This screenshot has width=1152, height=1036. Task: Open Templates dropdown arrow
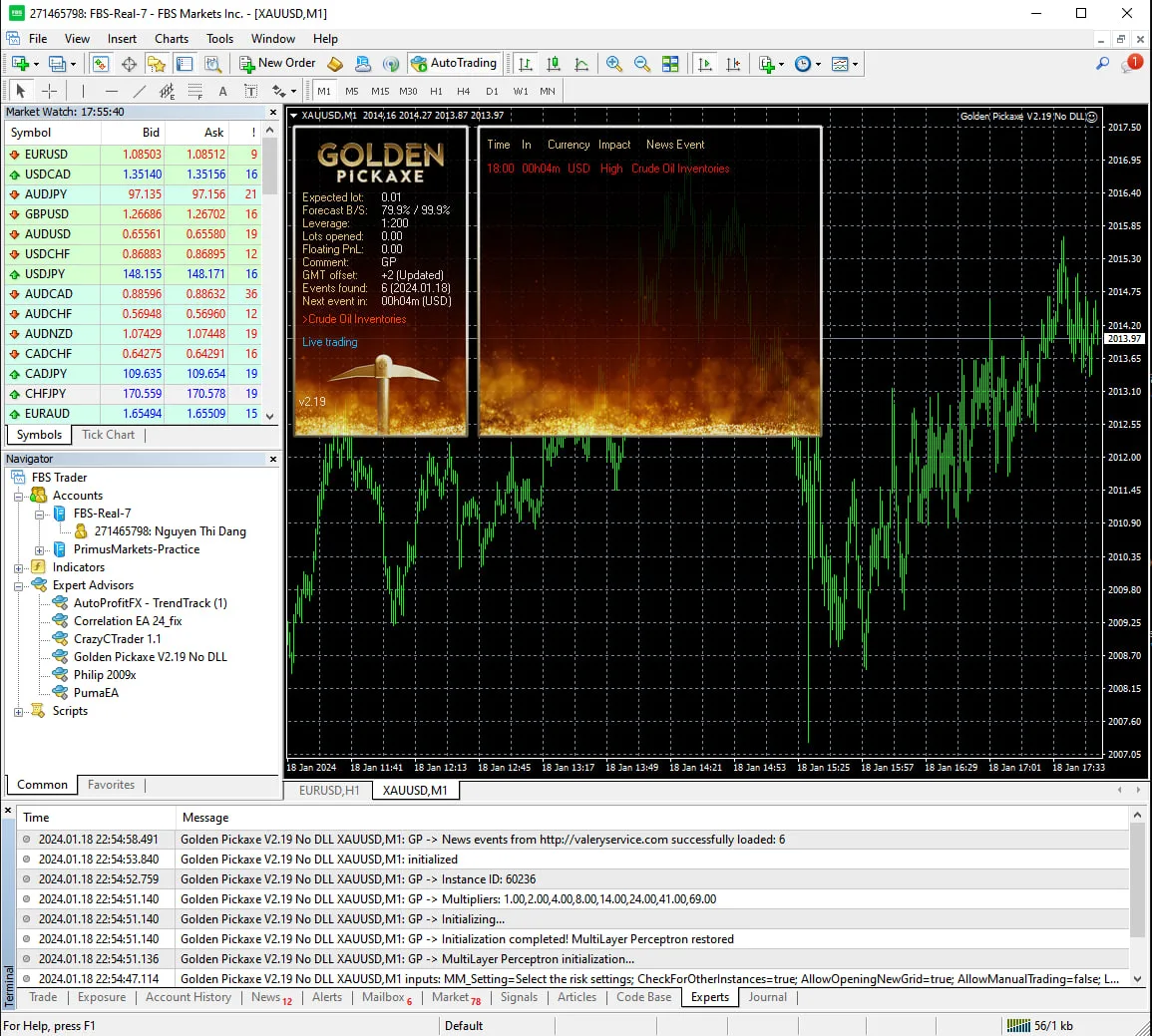coord(855,65)
